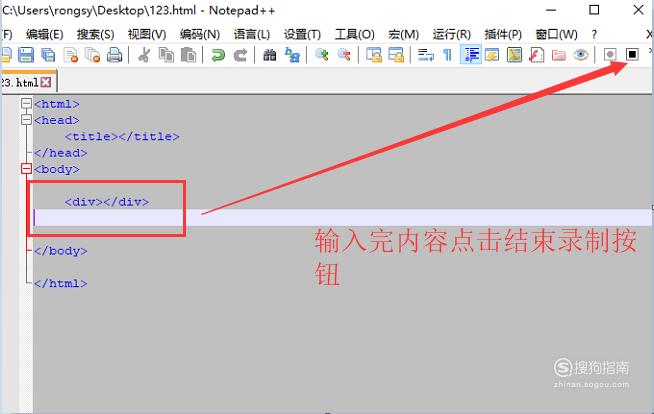Click the Print toolbar icon
This screenshot has width=654, height=414.
click(x=114, y=55)
